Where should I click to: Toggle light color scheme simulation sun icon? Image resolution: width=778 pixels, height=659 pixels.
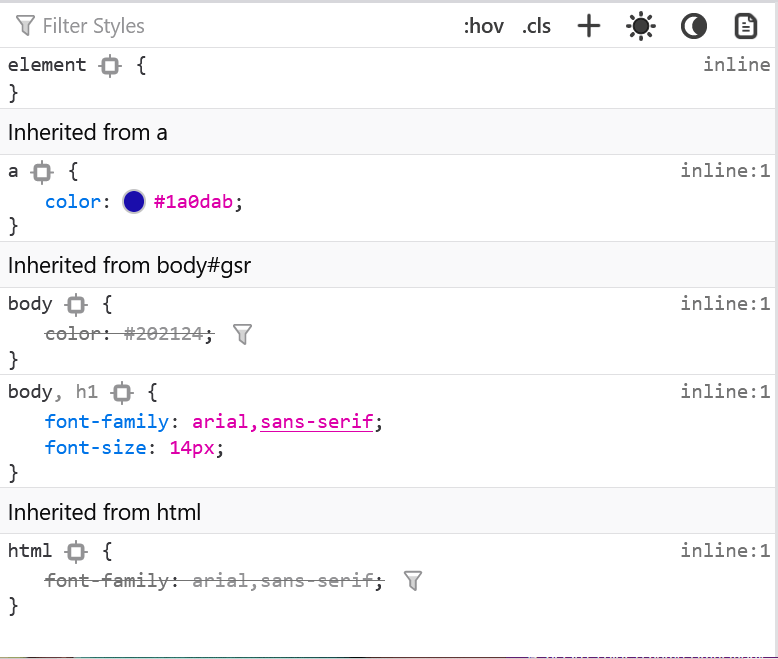pyautogui.click(x=641, y=26)
